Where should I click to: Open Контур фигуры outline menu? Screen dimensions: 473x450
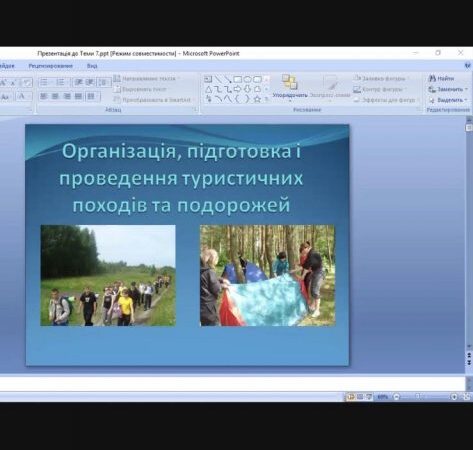point(380,89)
